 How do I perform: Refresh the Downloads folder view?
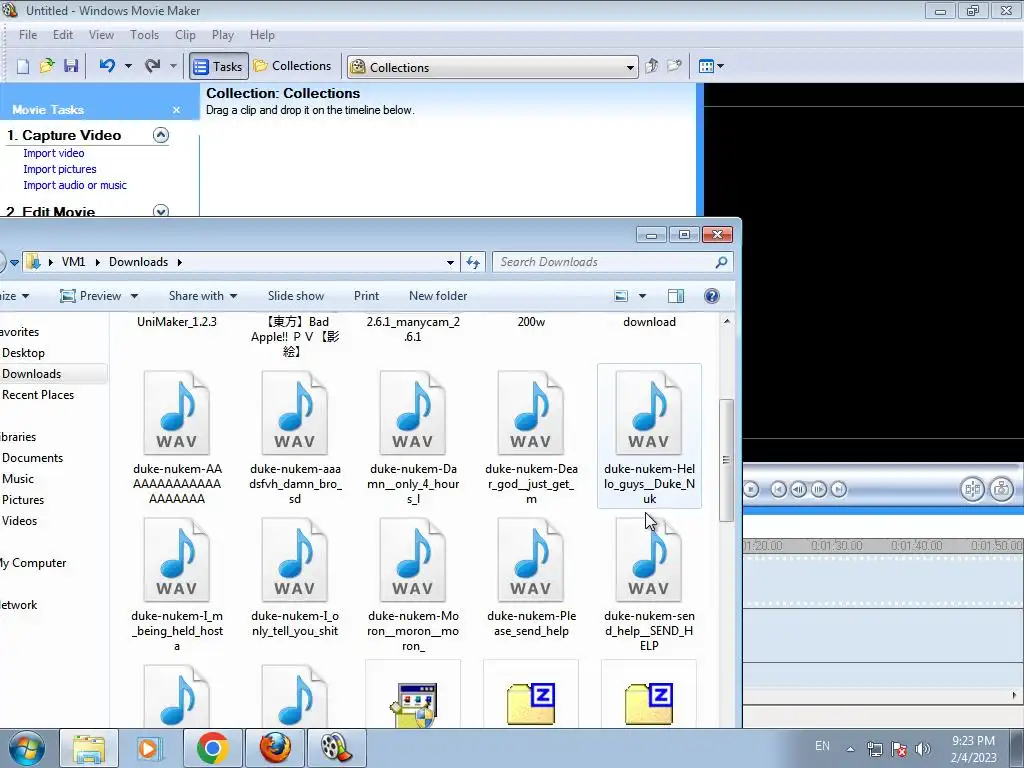point(473,263)
